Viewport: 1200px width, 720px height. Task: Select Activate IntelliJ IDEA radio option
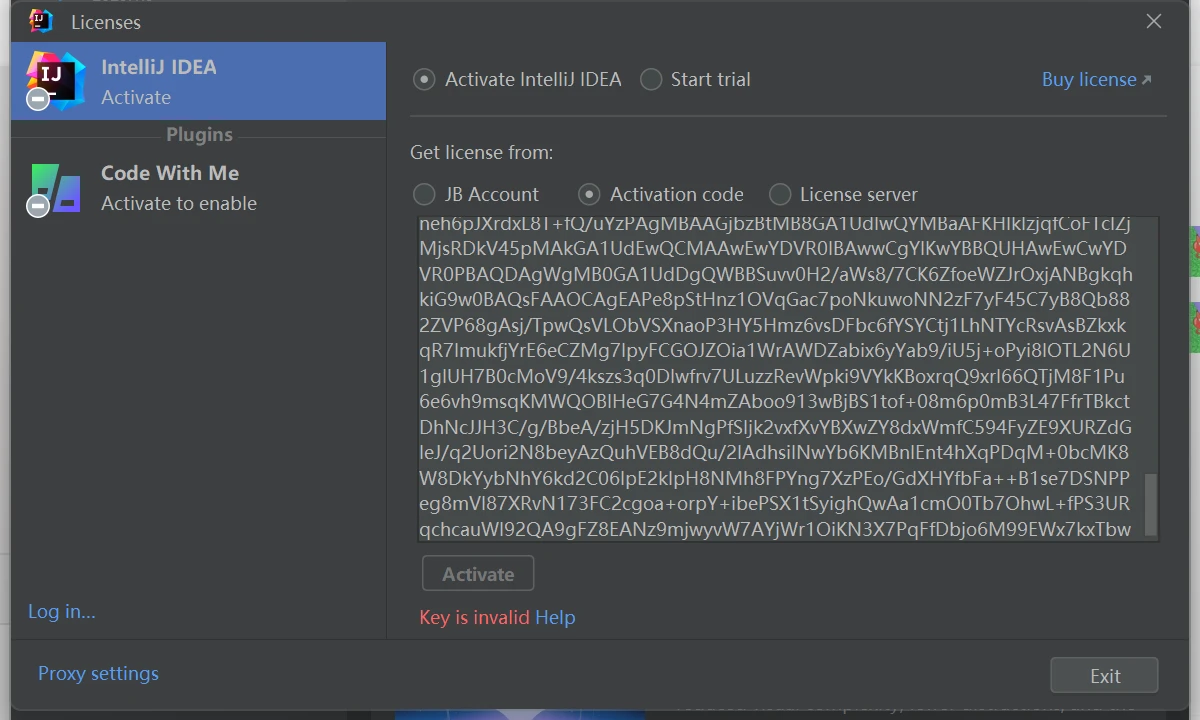click(x=517, y=79)
